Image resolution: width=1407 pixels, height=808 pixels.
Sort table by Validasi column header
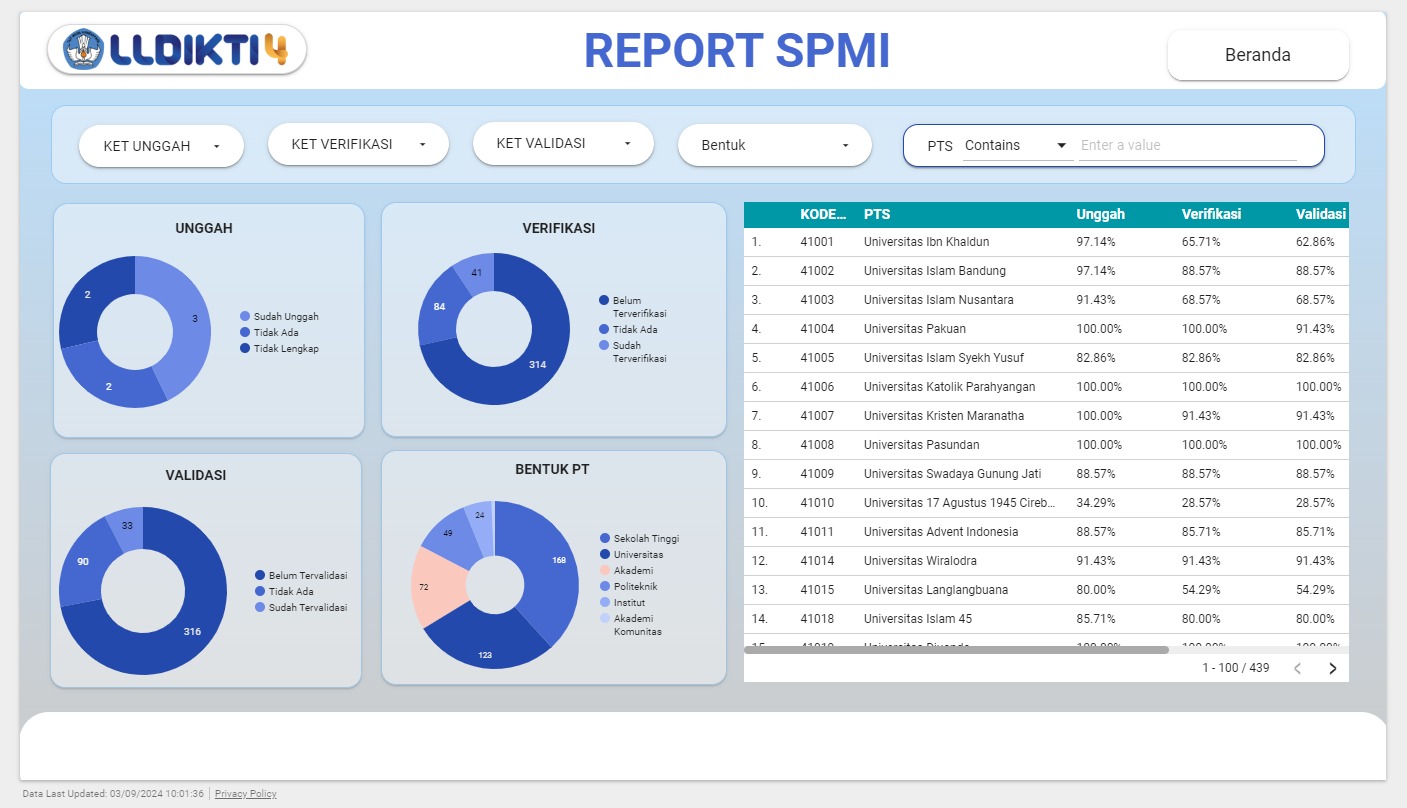click(x=1321, y=214)
